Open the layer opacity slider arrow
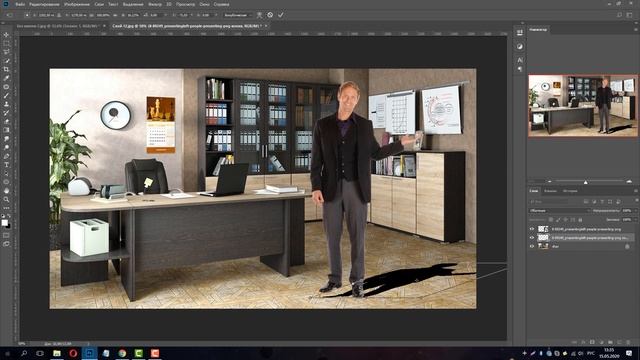640x360 pixels. [636, 211]
